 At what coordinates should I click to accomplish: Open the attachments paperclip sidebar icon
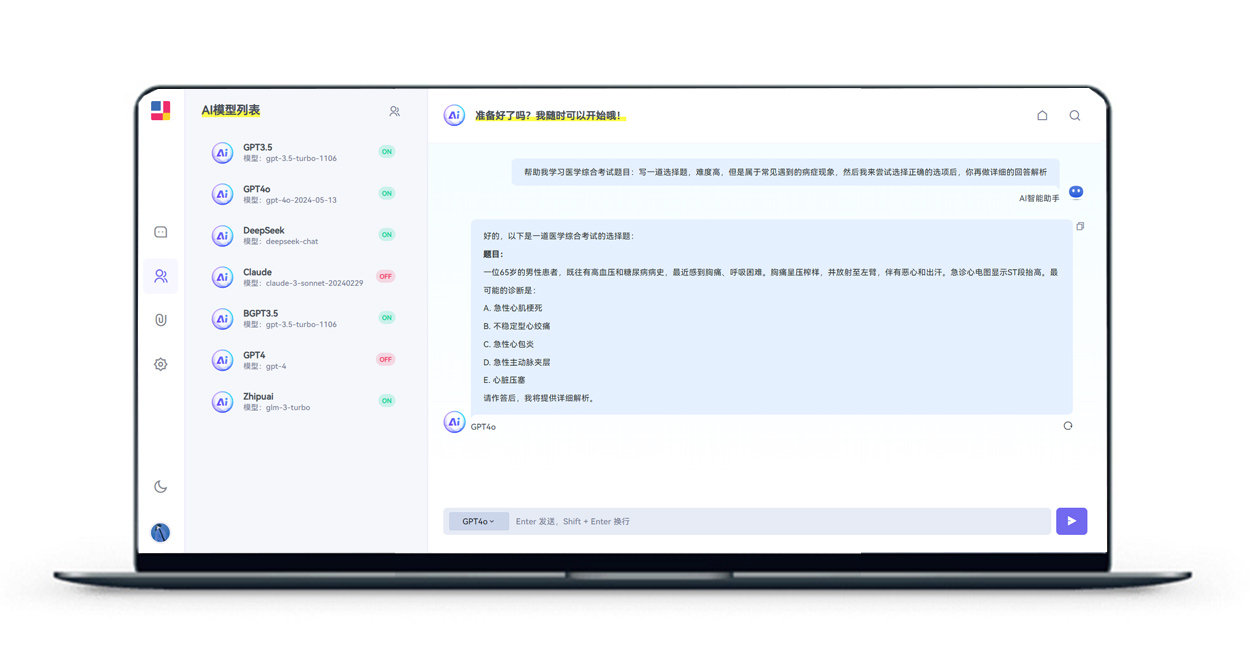coord(160,320)
